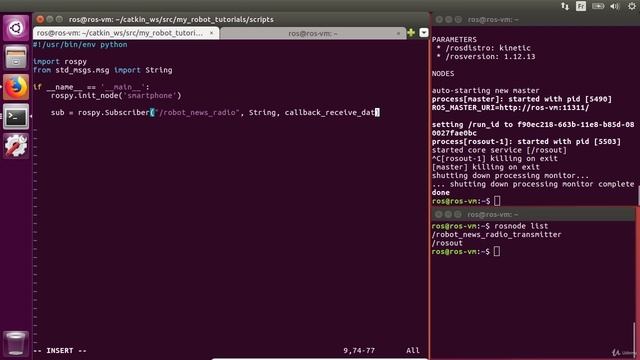The image size is (640, 360).
Task: Click the NODES heading in roscore output
Action: point(443,74)
